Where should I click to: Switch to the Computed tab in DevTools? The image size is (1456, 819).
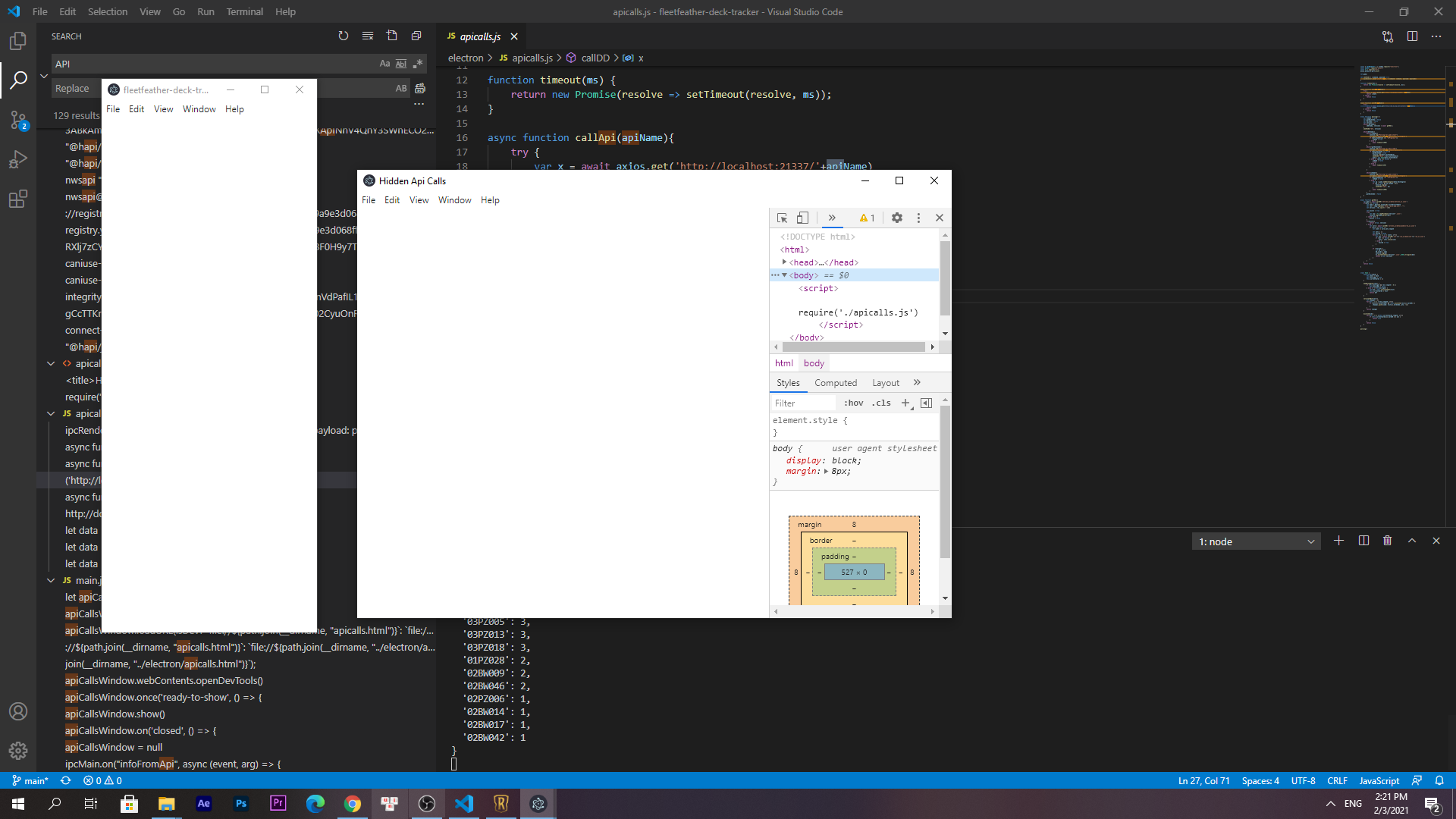836,382
